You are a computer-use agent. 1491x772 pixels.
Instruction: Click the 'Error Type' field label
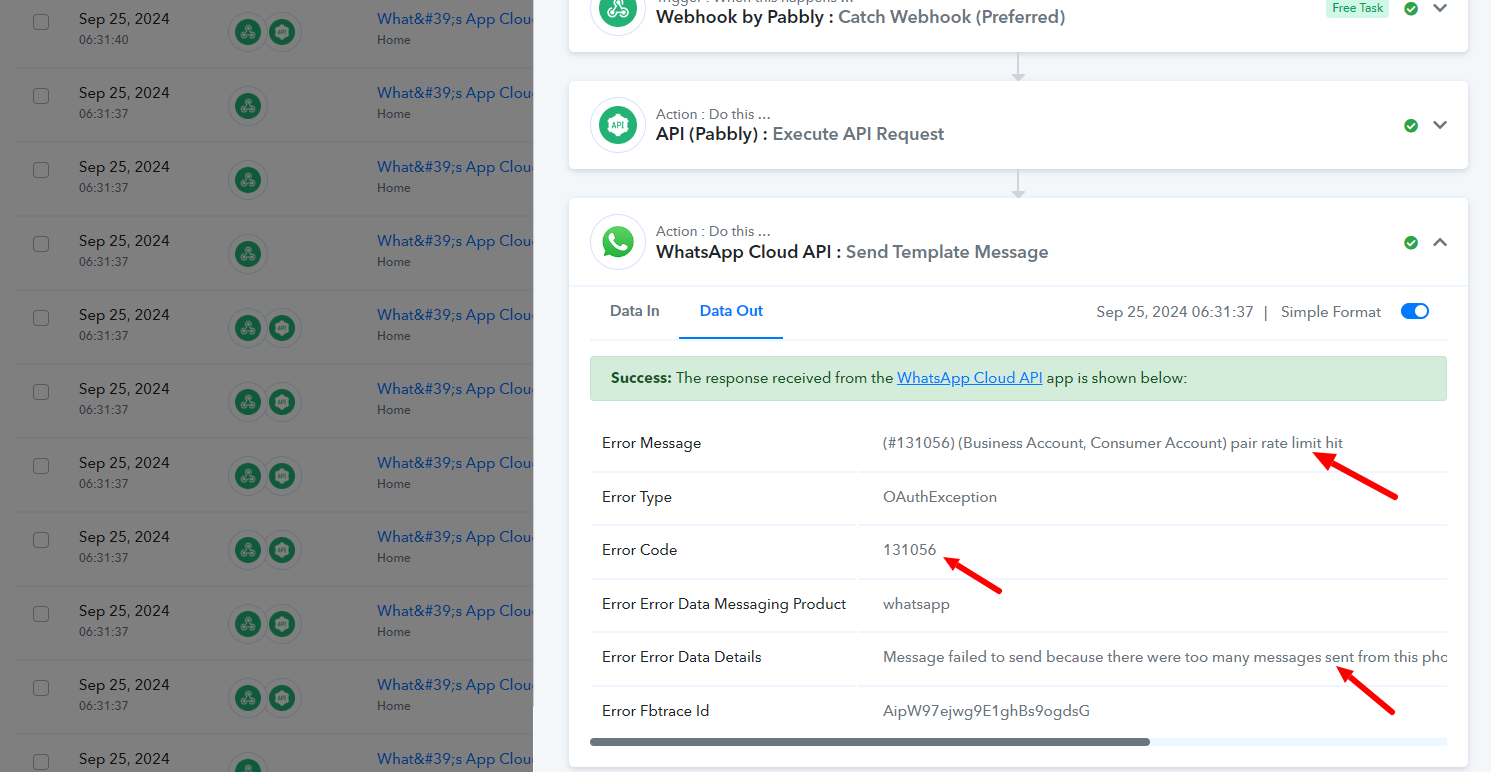(x=637, y=497)
